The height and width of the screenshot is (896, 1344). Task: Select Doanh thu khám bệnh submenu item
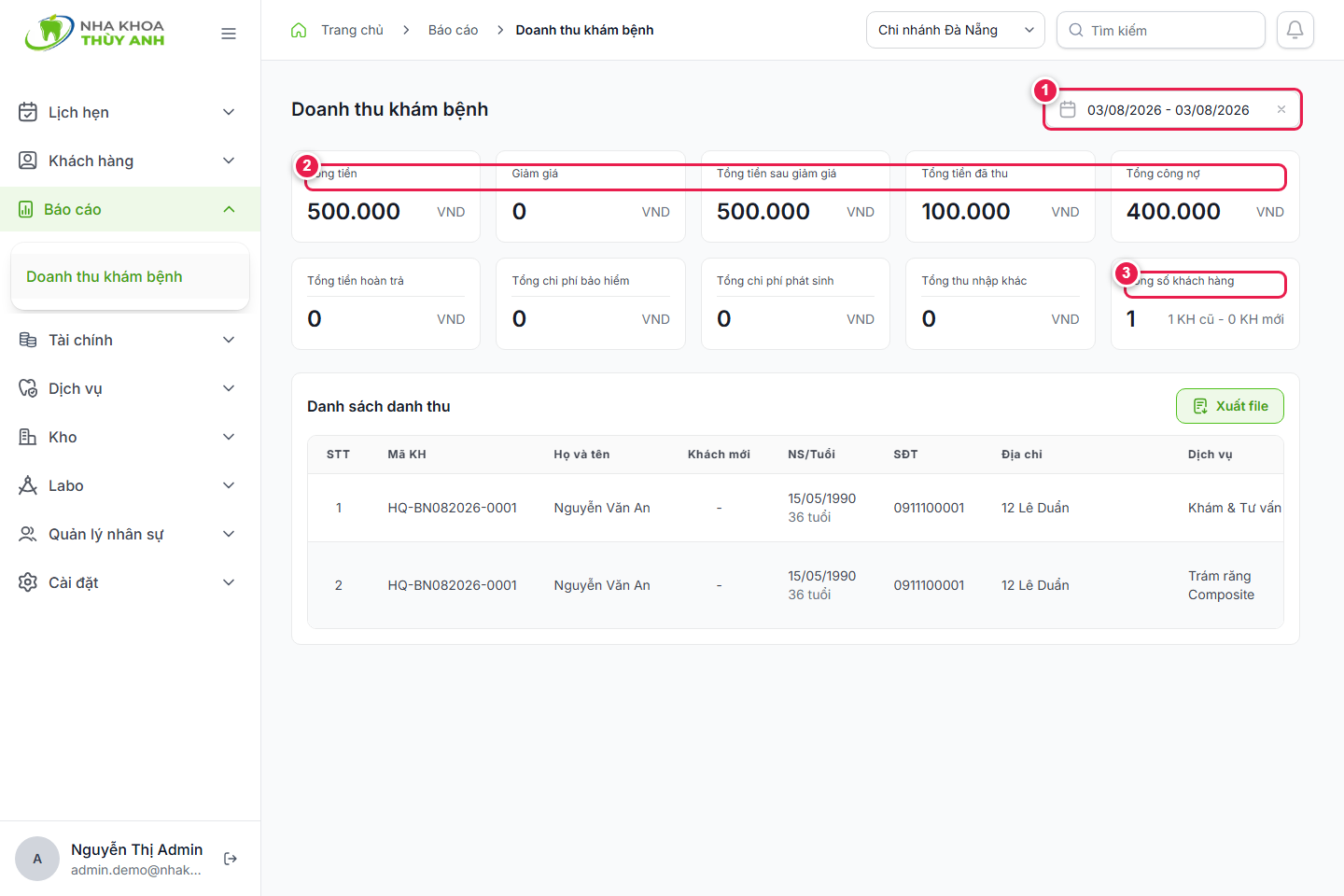[x=130, y=276]
